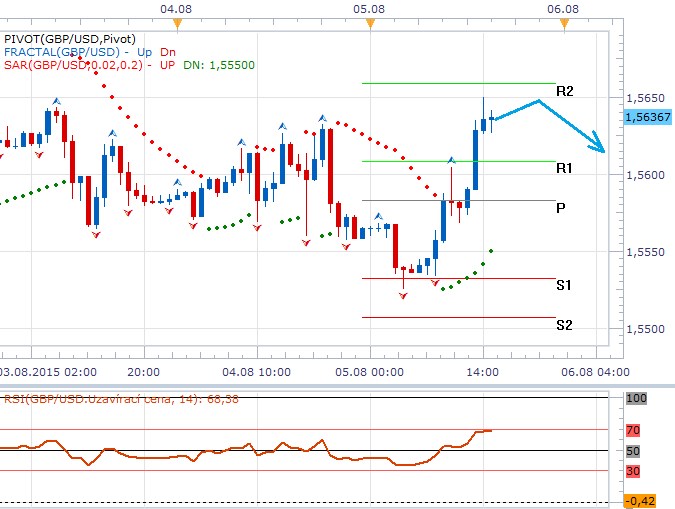
Task: Click the RSI 30 oversold level tag
Action: 632,471
